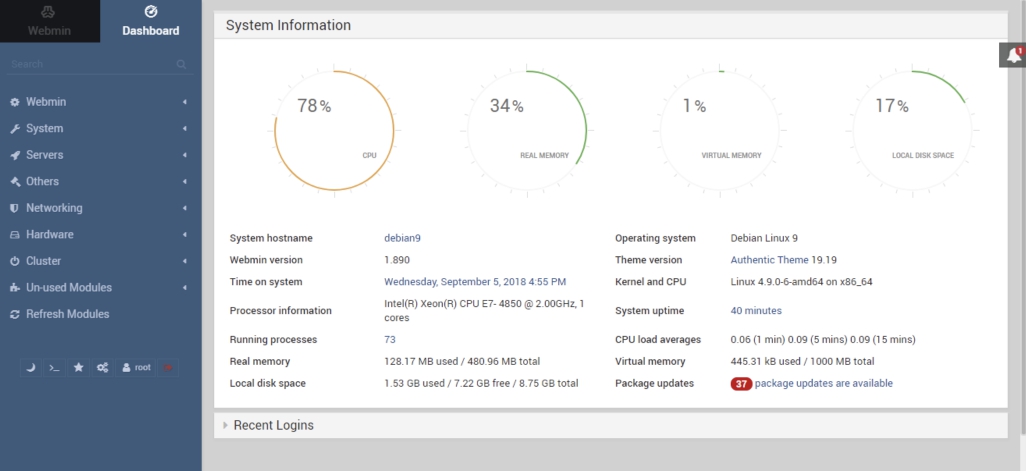
Task: Click the Networking shield icon
Action: (14, 208)
